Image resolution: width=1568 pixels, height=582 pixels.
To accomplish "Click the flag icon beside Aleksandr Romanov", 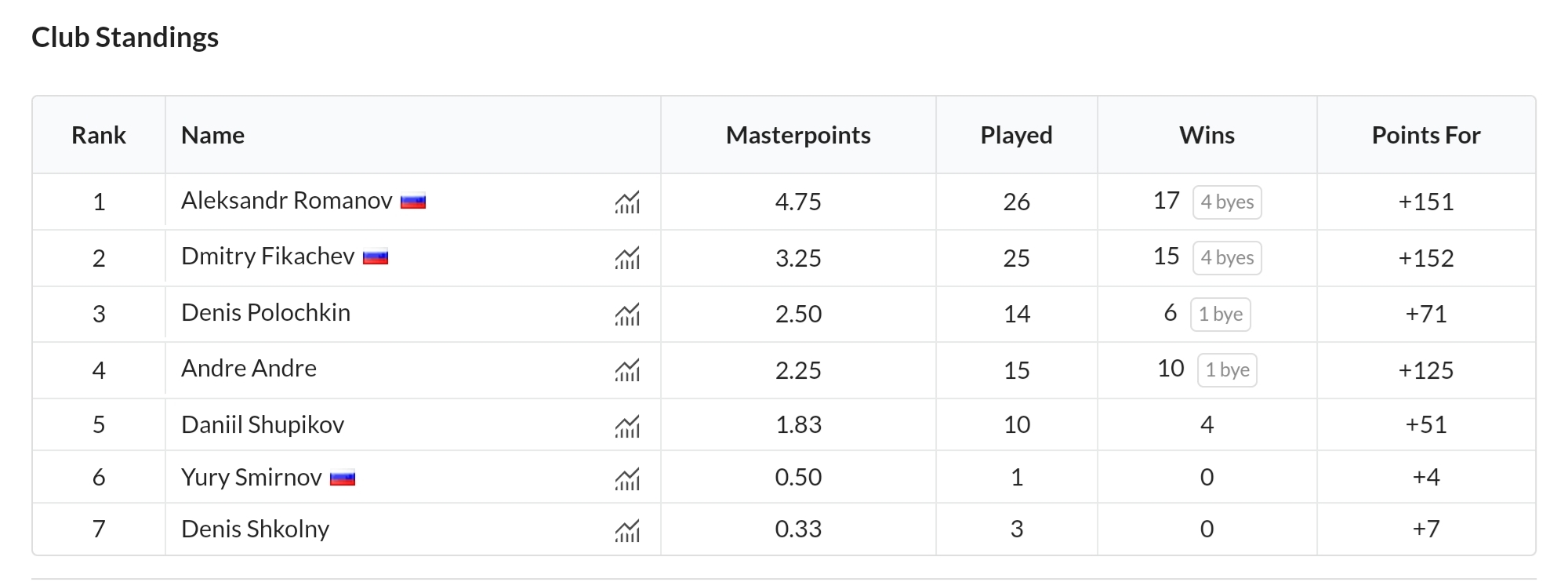I will 413,202.
